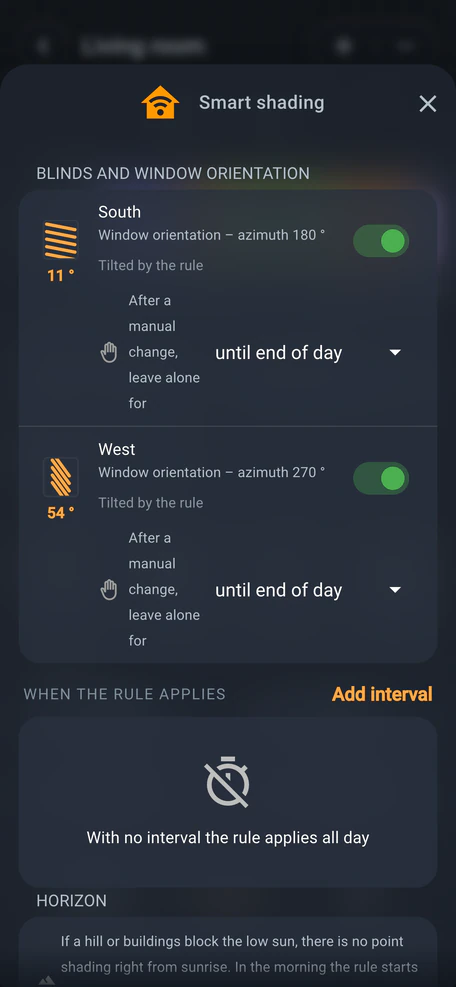Screen dimensions: 456x987
Task: Open the West blinds tilt icon
Action: coord(60,477)
